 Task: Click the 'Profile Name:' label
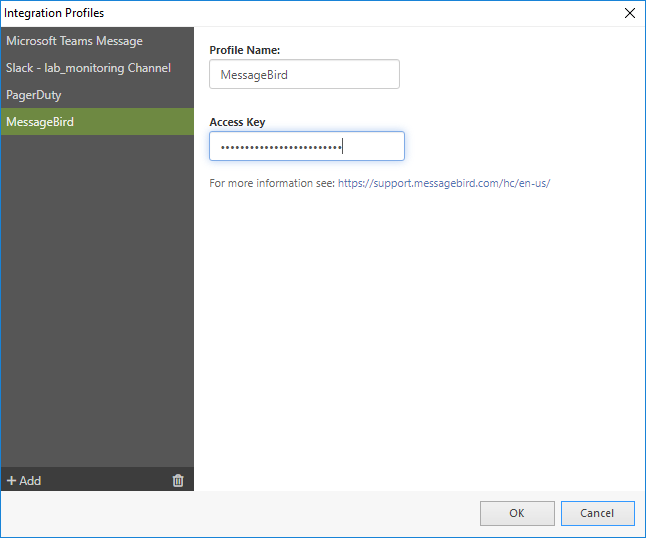(x=245, y=50)
